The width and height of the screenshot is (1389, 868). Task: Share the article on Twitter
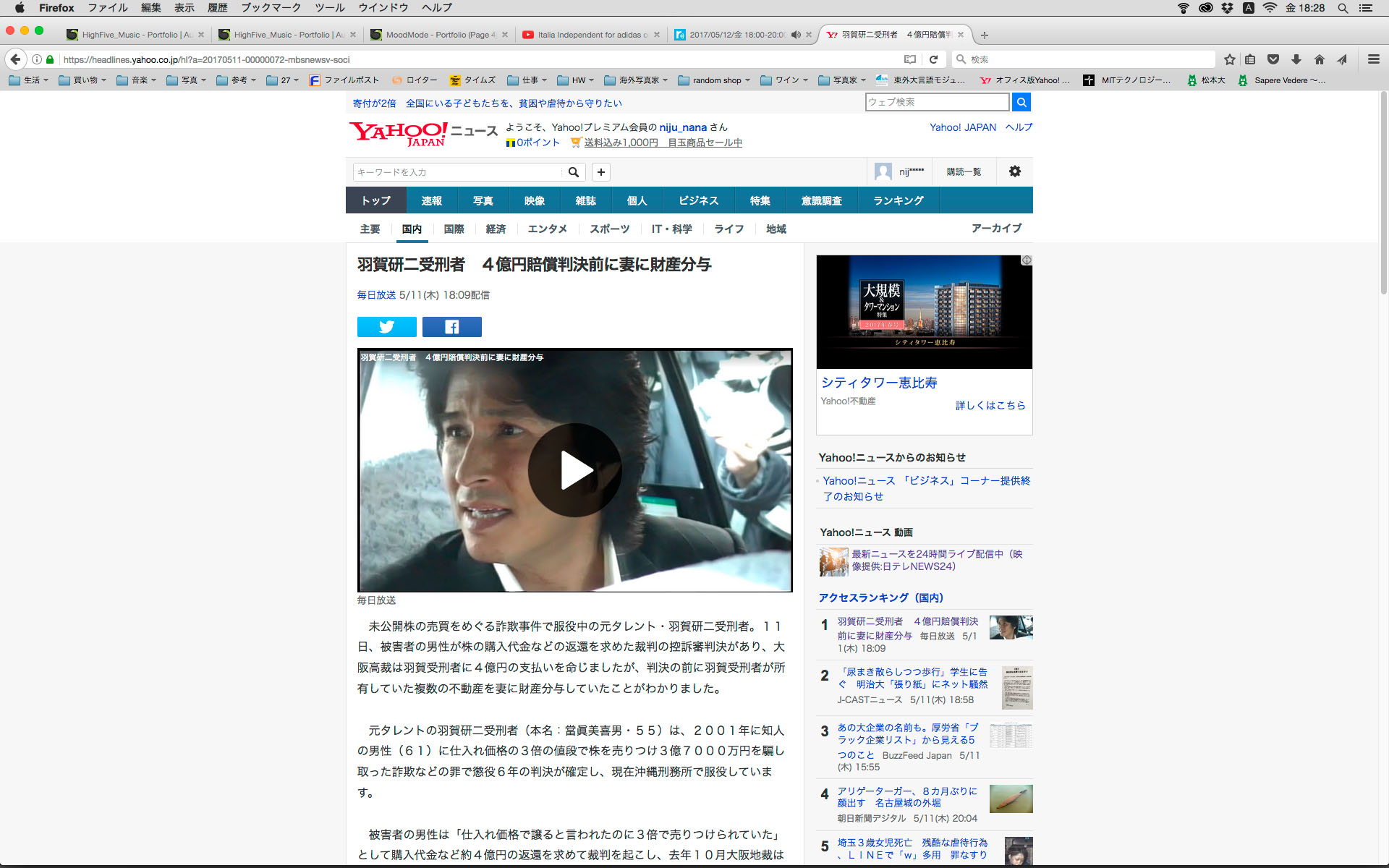tap(386, 327)
